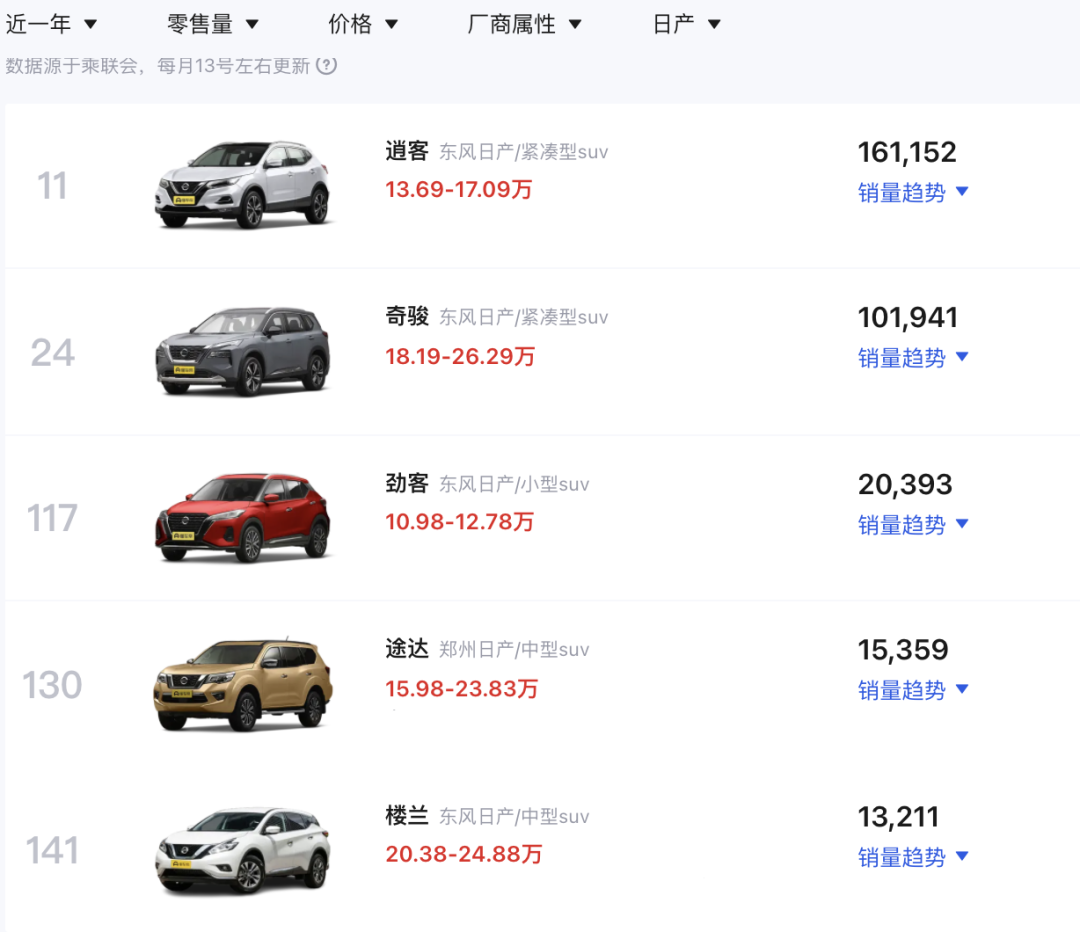Click the 途达 price range 15.98-23.83万

pos(461,689)
